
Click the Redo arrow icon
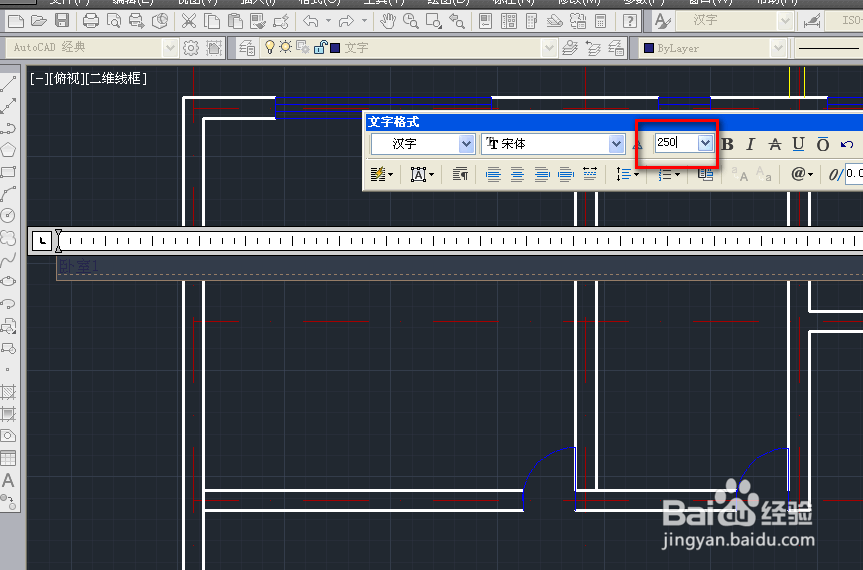[x=346, y=21]
